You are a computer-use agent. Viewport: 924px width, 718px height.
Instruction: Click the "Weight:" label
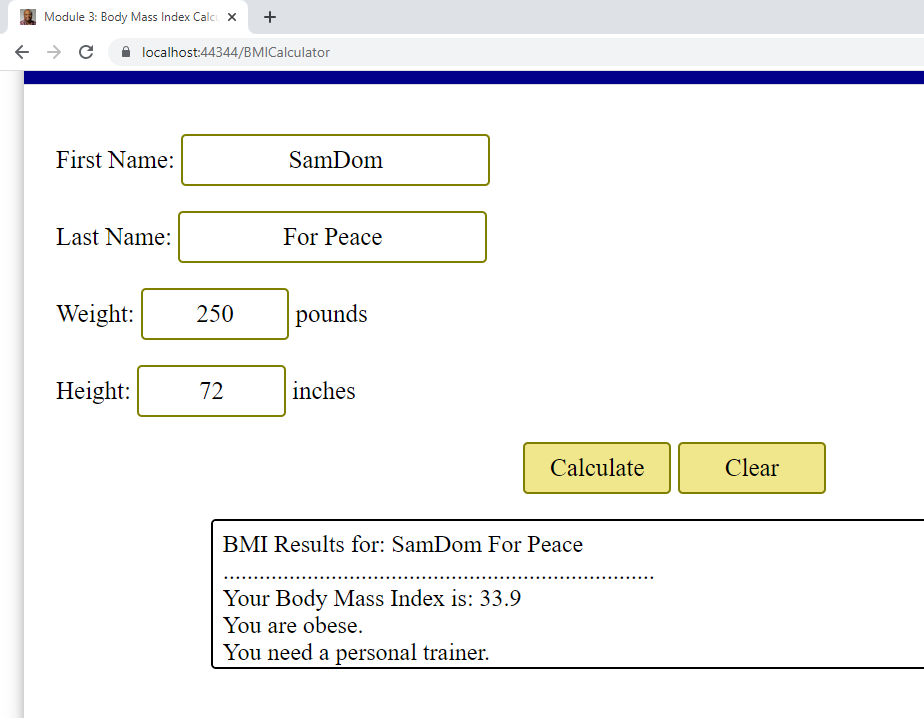(95, 314)
